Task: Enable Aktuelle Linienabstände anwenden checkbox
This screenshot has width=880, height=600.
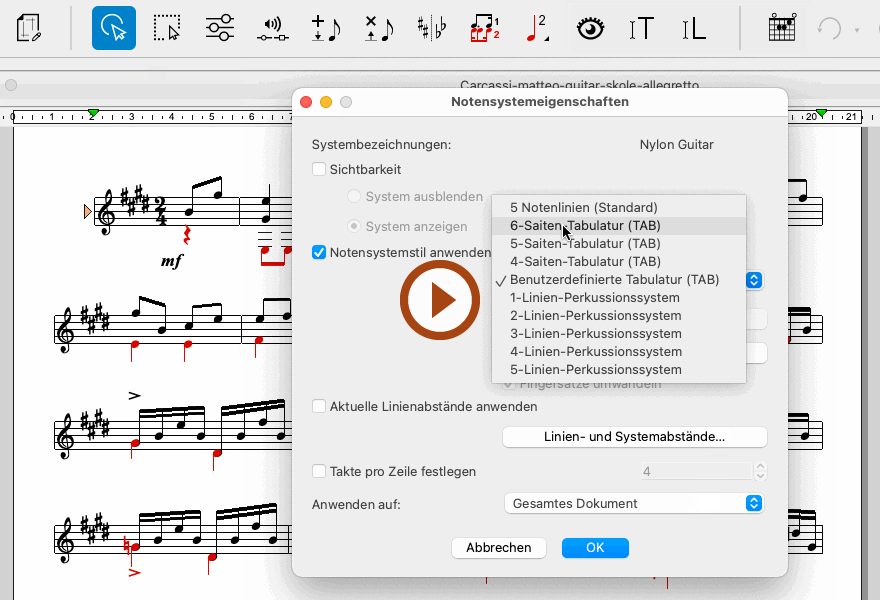Action: pyautogui.click(x=320, y=407)
